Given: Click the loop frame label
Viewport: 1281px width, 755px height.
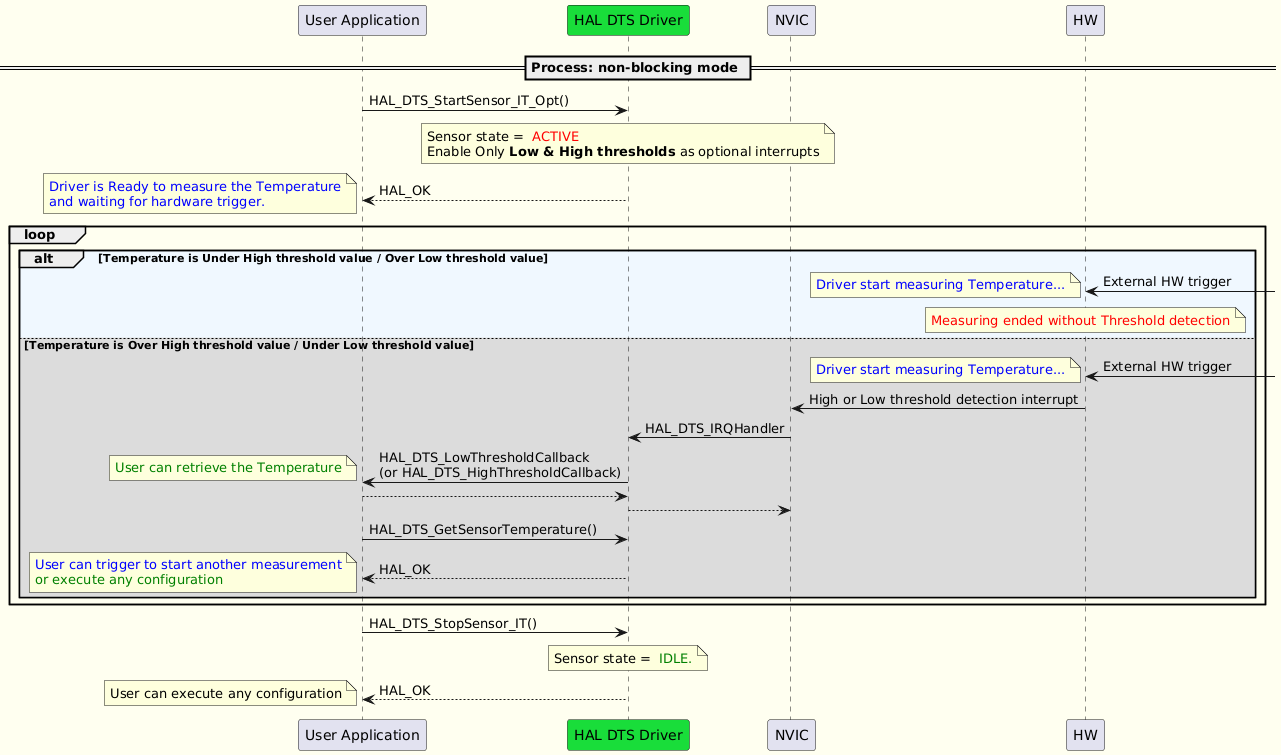Looking at the screenshot, I should point(47,234).
